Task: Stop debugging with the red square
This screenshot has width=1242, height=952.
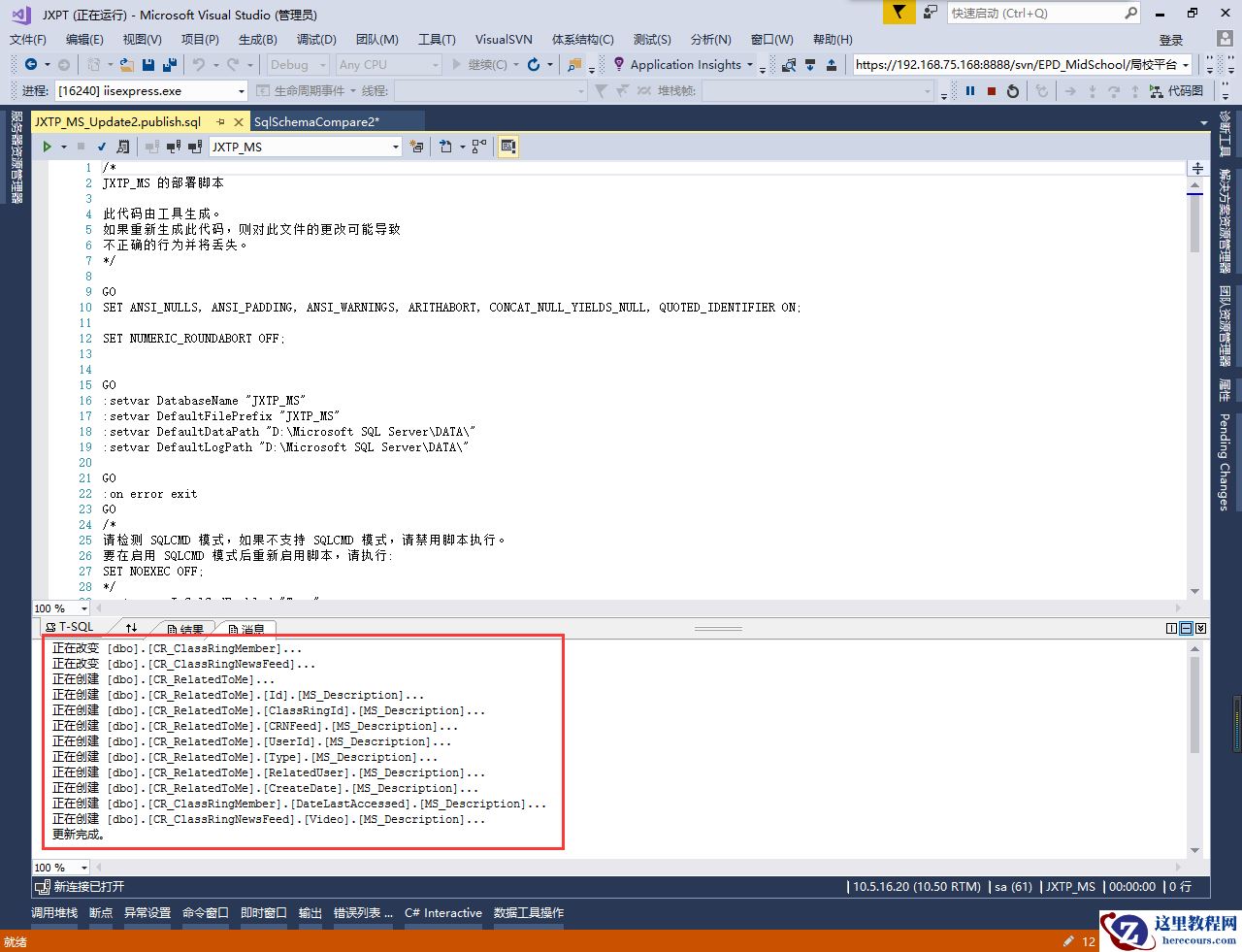Action: click(x=991, y=90)
